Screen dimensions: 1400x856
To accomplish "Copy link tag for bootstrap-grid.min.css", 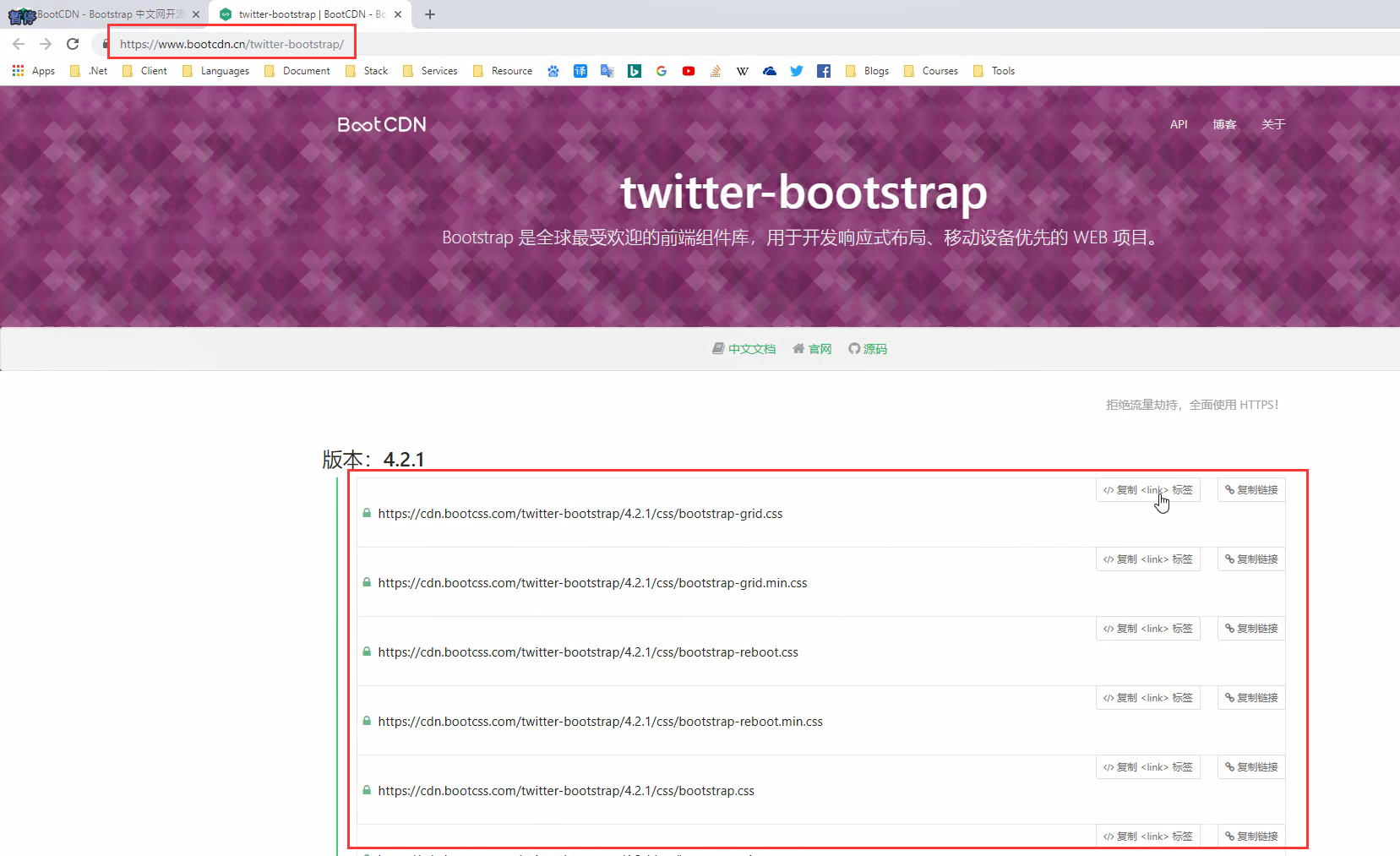I will 1148,559.
